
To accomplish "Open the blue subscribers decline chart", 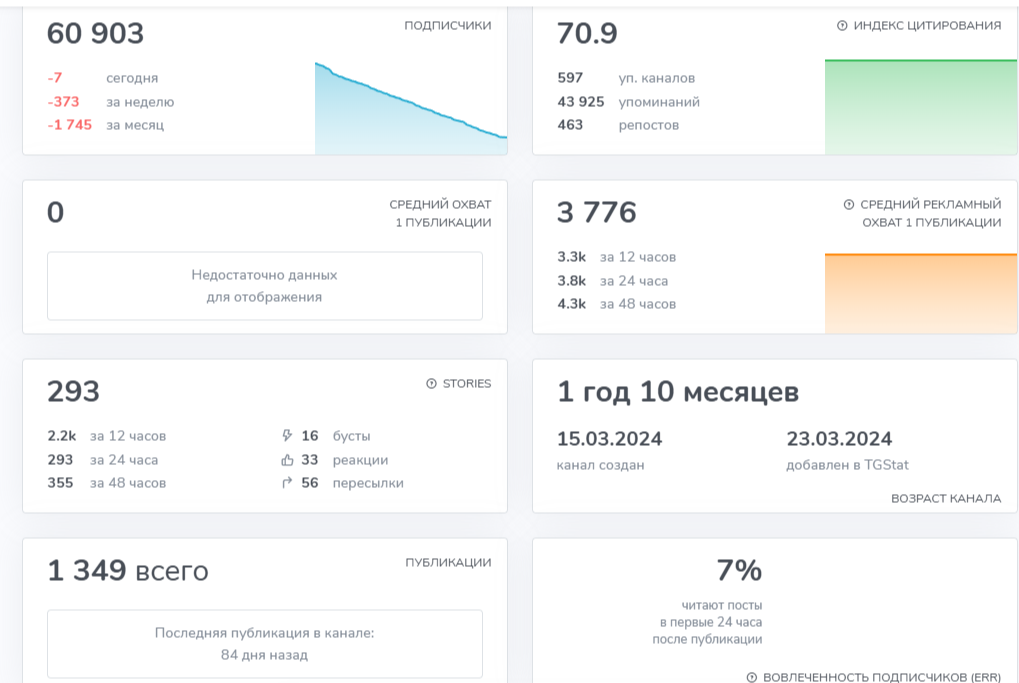I will pyautogui.click(x=410, y=110).
